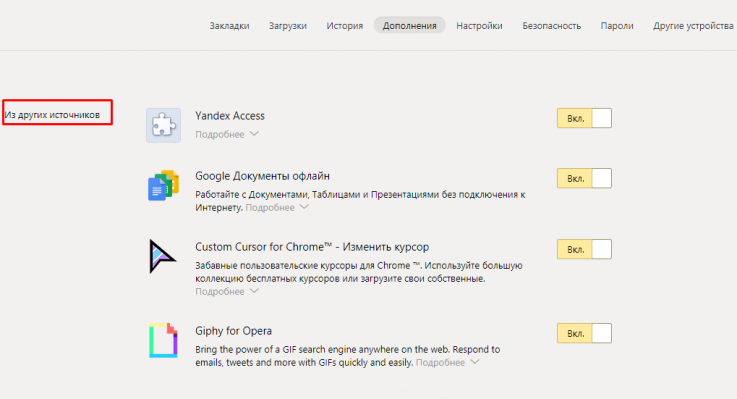Select the Пароли tab

617,26
